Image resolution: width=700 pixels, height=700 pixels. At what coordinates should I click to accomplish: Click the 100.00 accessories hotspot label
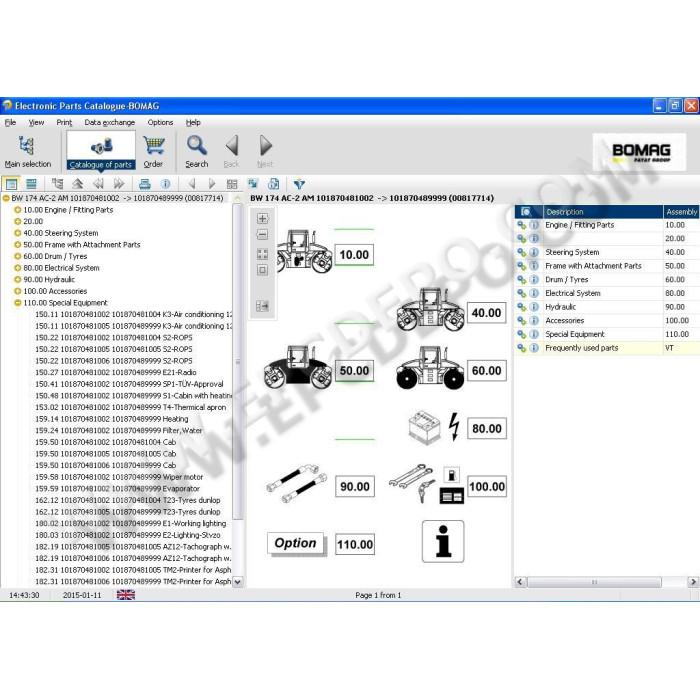click(487, 486)
